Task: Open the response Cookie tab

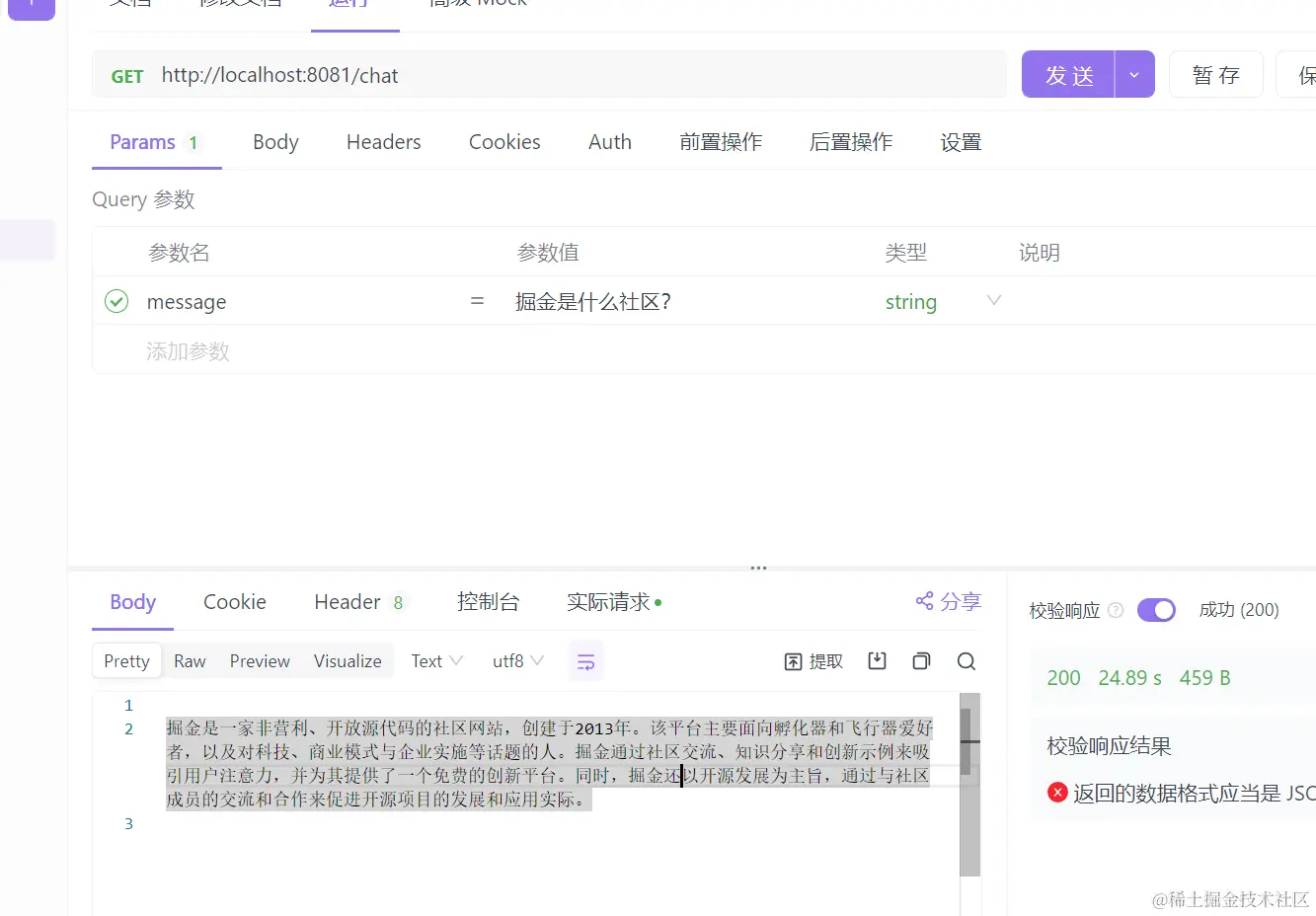Action: [x=235, y=602]
